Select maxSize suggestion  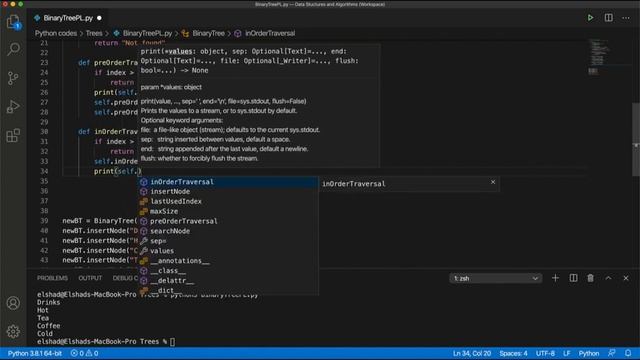click(229, 211)
